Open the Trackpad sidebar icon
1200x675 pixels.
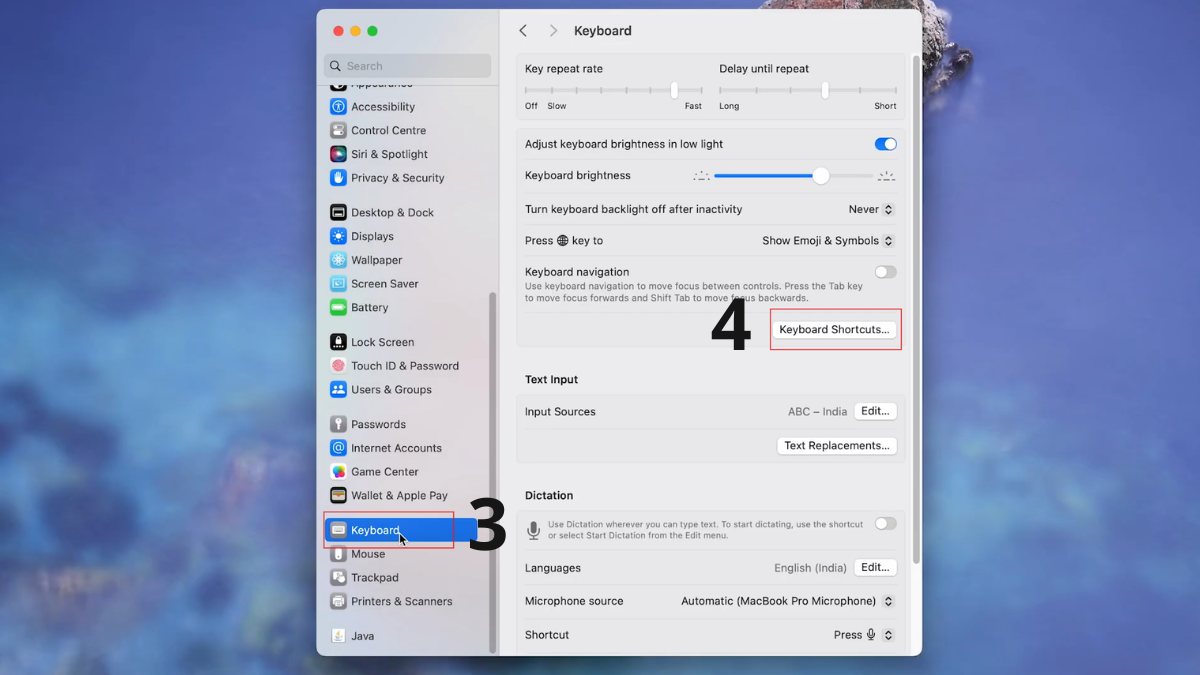click(x=338, y=578)
